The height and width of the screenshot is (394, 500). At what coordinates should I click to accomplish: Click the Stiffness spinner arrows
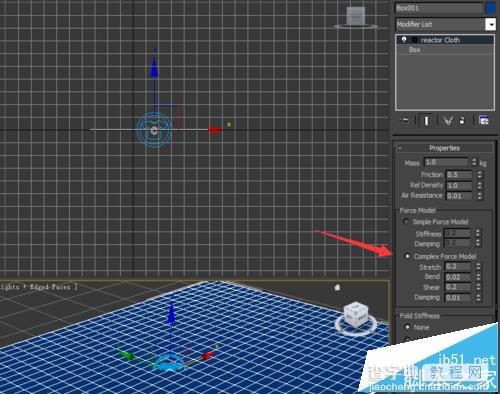pos(478,233)
